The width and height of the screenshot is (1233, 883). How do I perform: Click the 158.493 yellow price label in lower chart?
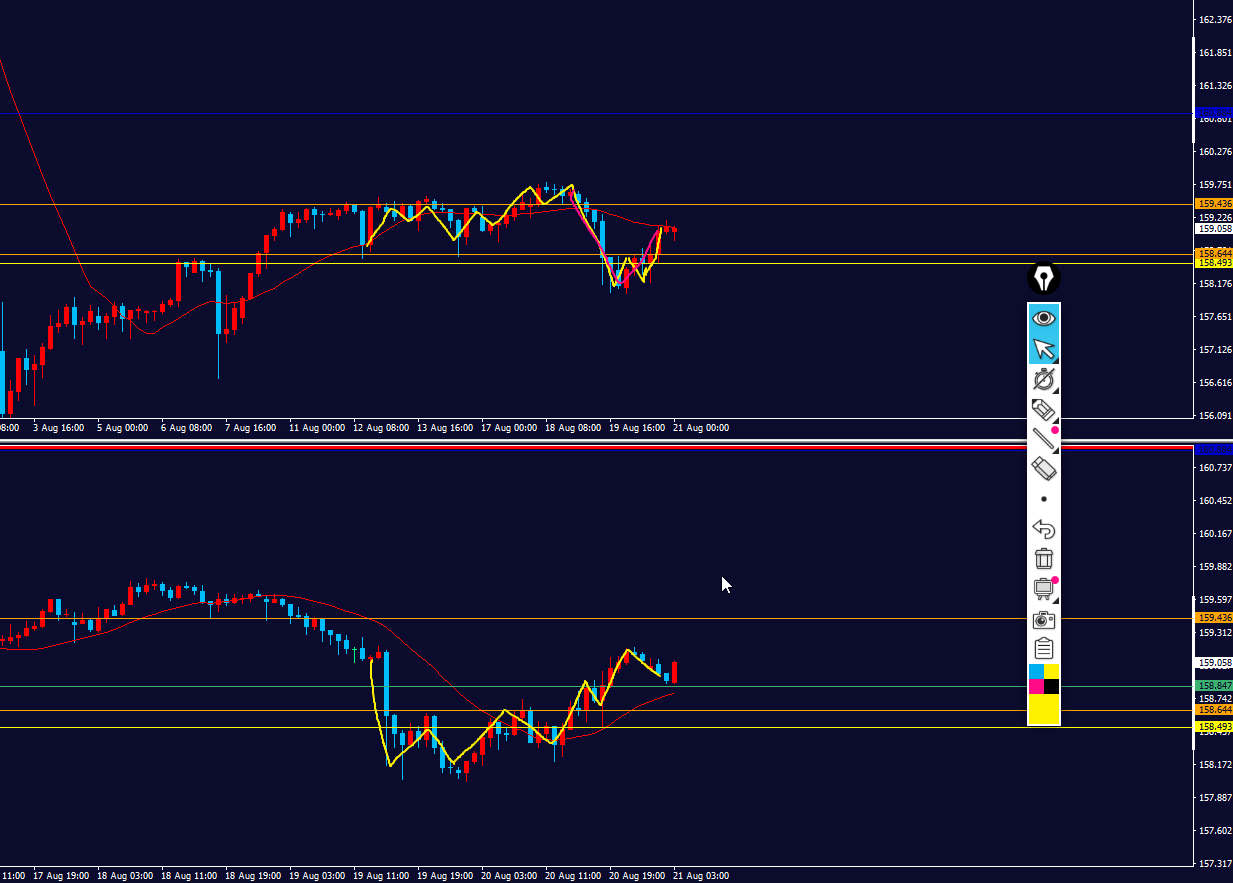click(1214, 727)
